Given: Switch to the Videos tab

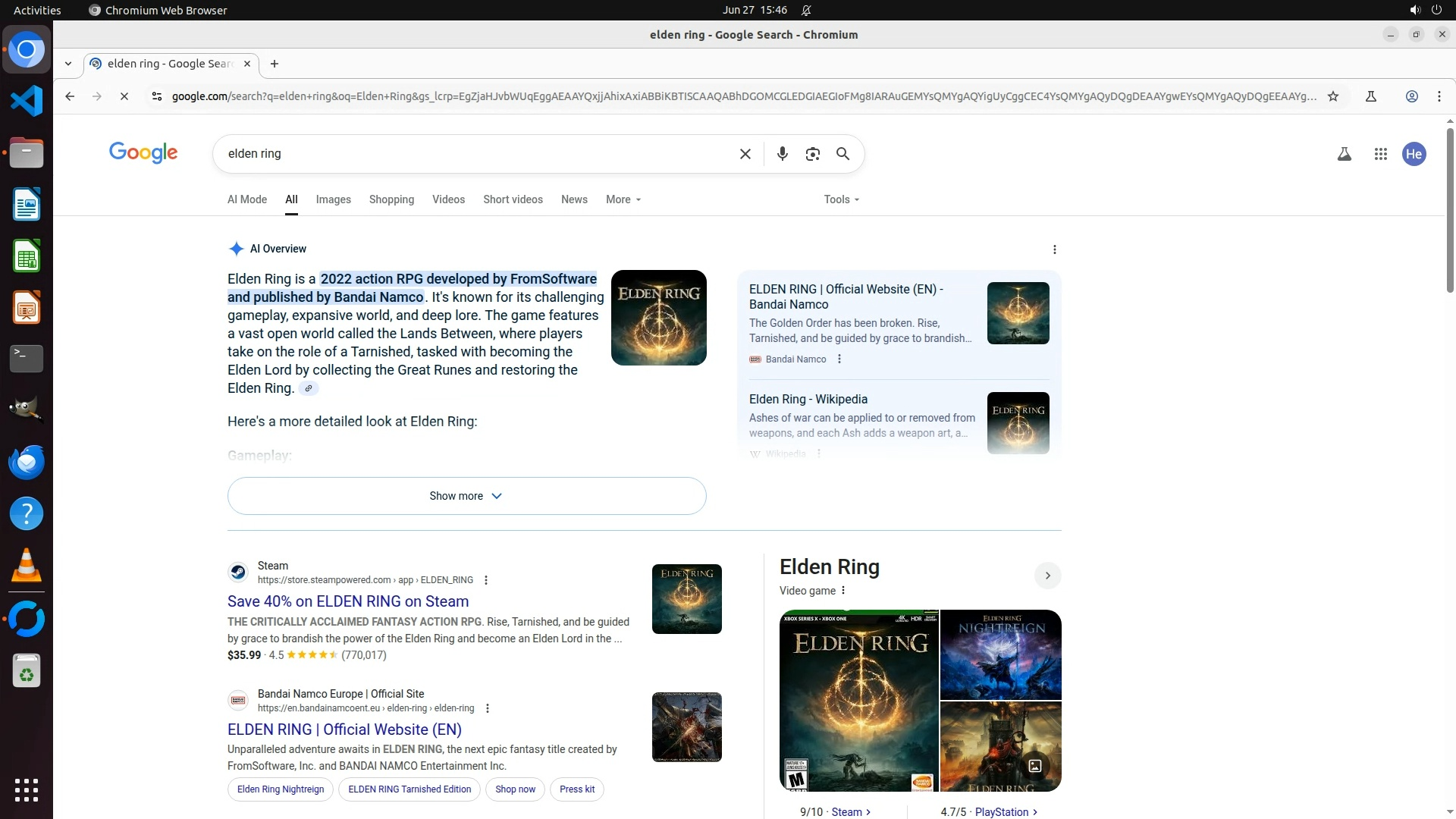Looking at the screenshot, I should click(x=448, y=199).
